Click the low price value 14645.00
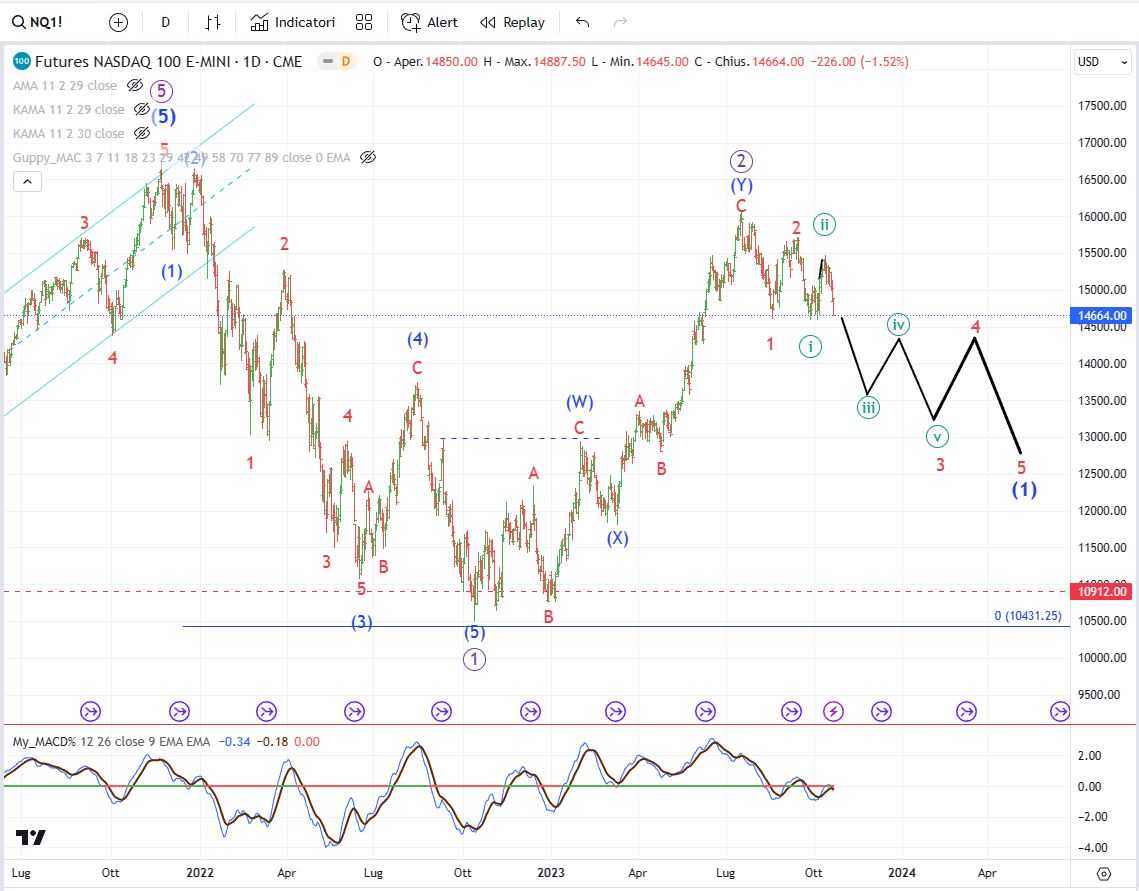This screenshot has width=1139, height=891. click(662, 62)
